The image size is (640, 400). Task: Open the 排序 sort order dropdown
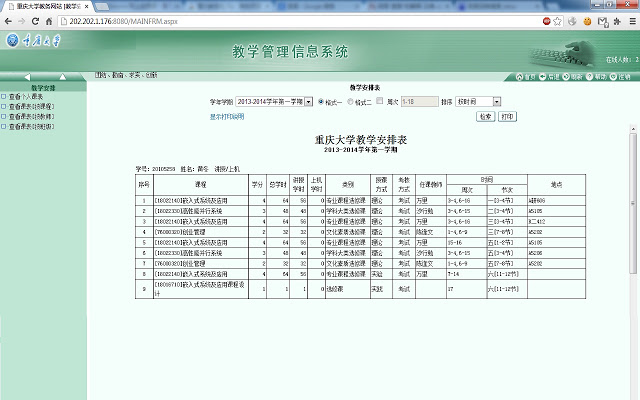pos(478,102)
